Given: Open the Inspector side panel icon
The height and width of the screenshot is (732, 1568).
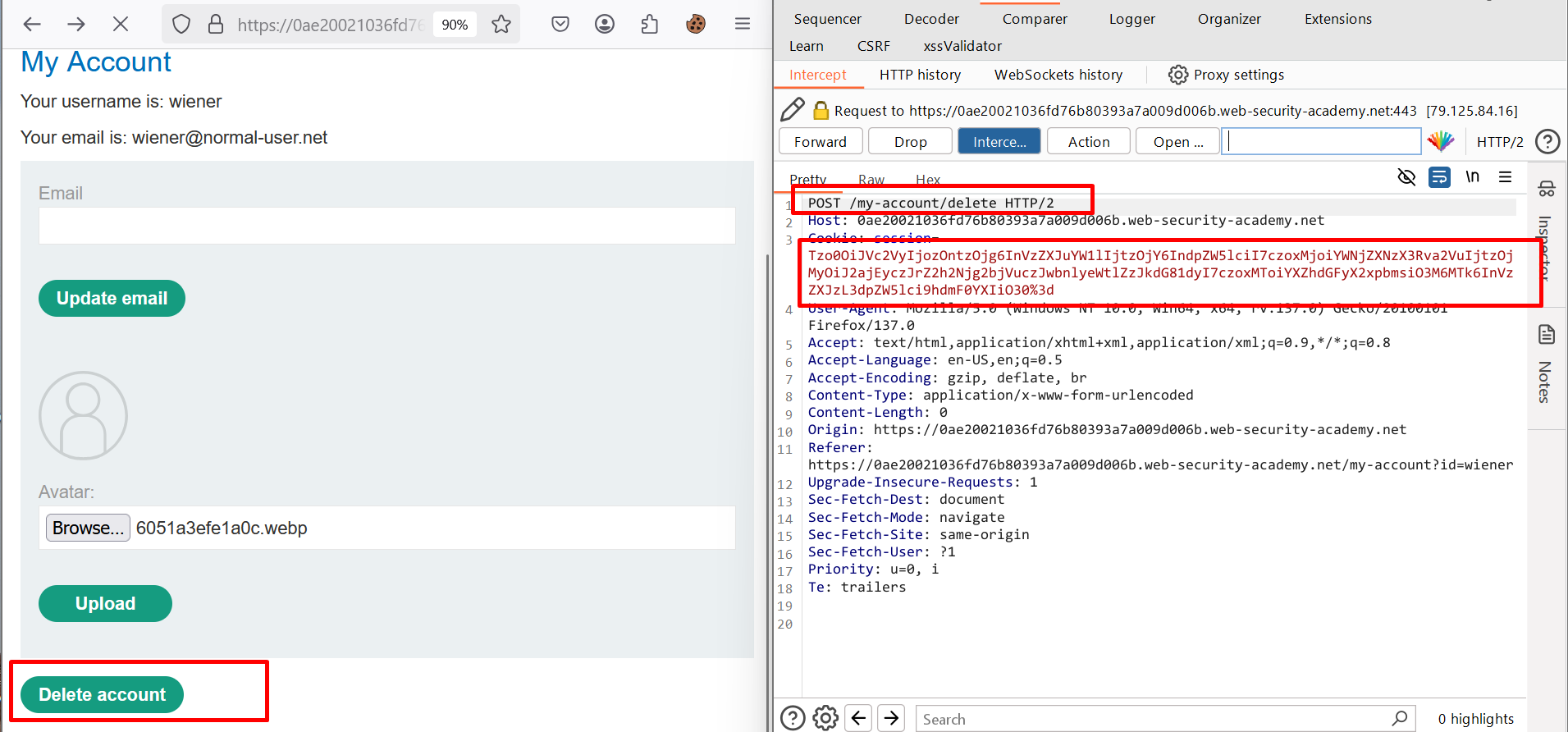Looking at the screenshot, I should pos(1547,190).
